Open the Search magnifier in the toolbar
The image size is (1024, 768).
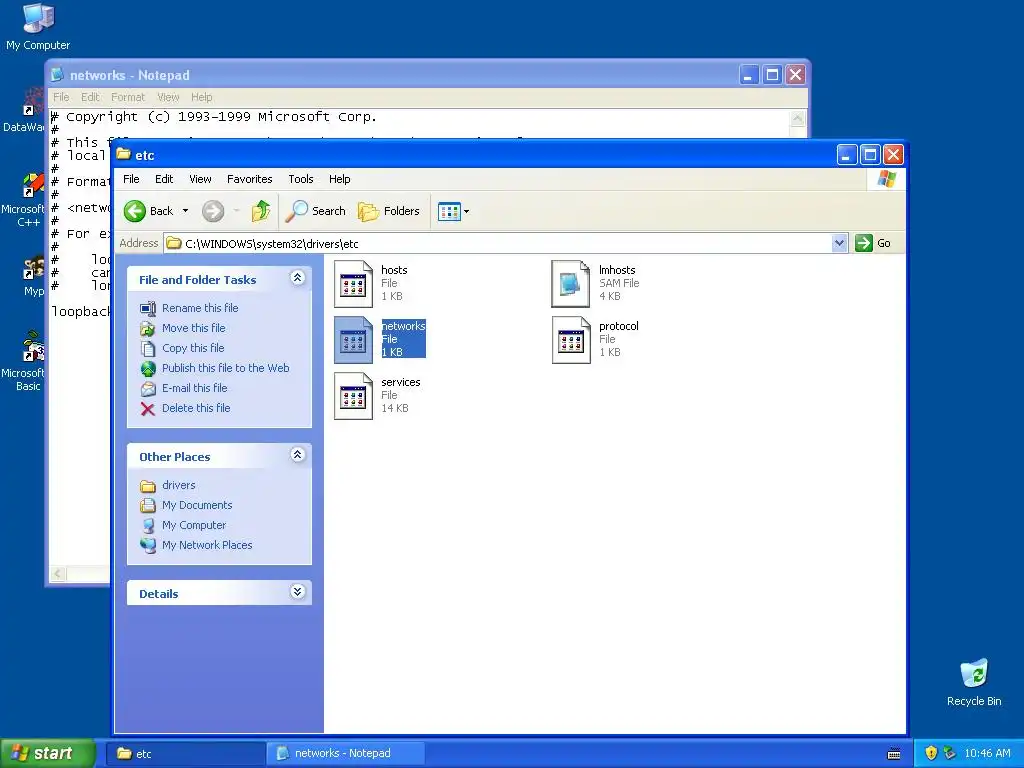(x=296, y=211)
